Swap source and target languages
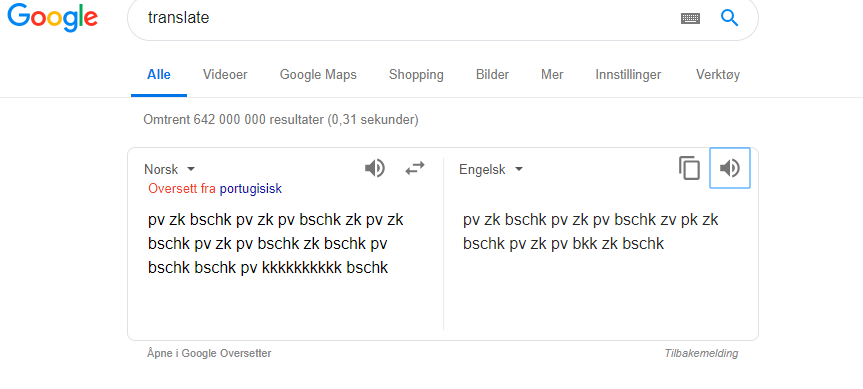 tap(415, 168)
